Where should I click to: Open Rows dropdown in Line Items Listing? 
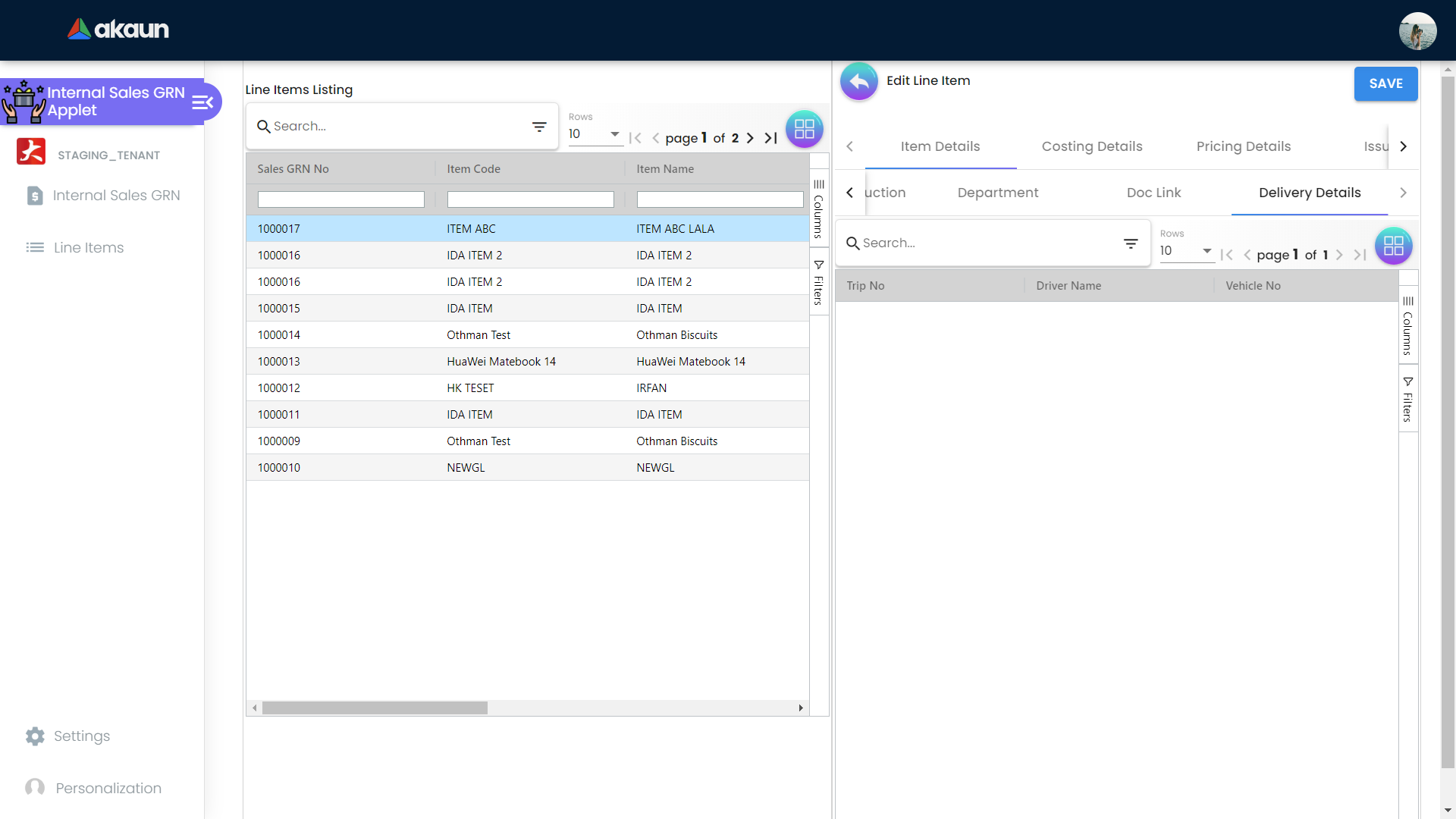(x=595, y=134)
